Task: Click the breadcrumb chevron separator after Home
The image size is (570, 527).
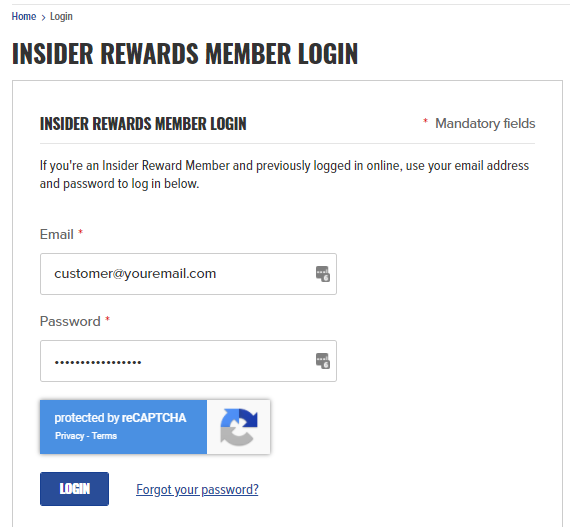Action: (x=43, y=17)
